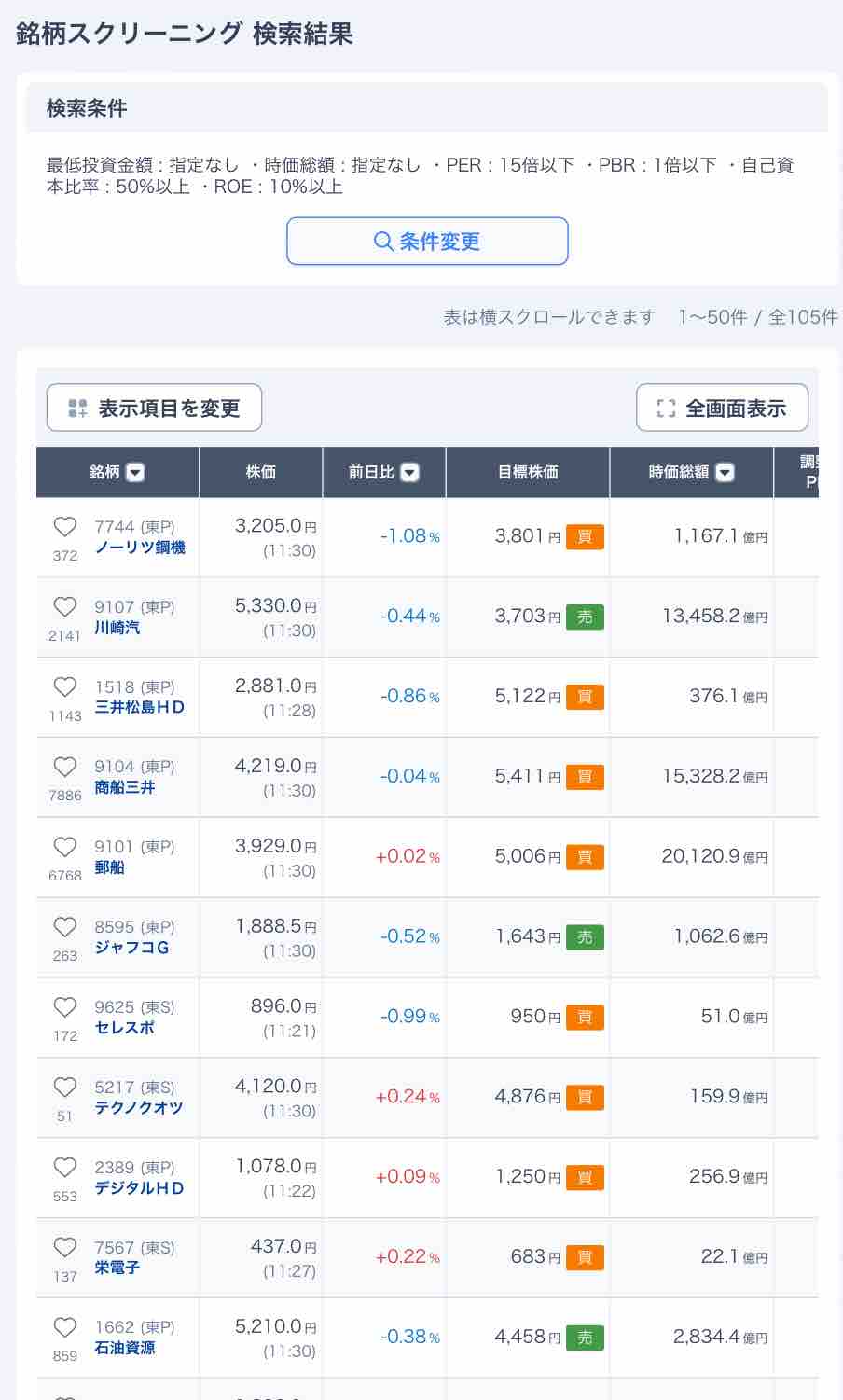The height and width of the screenshot is (1400, 843).
Task: Click the 検索条件 section heading
Action: [x=87, y=108]
